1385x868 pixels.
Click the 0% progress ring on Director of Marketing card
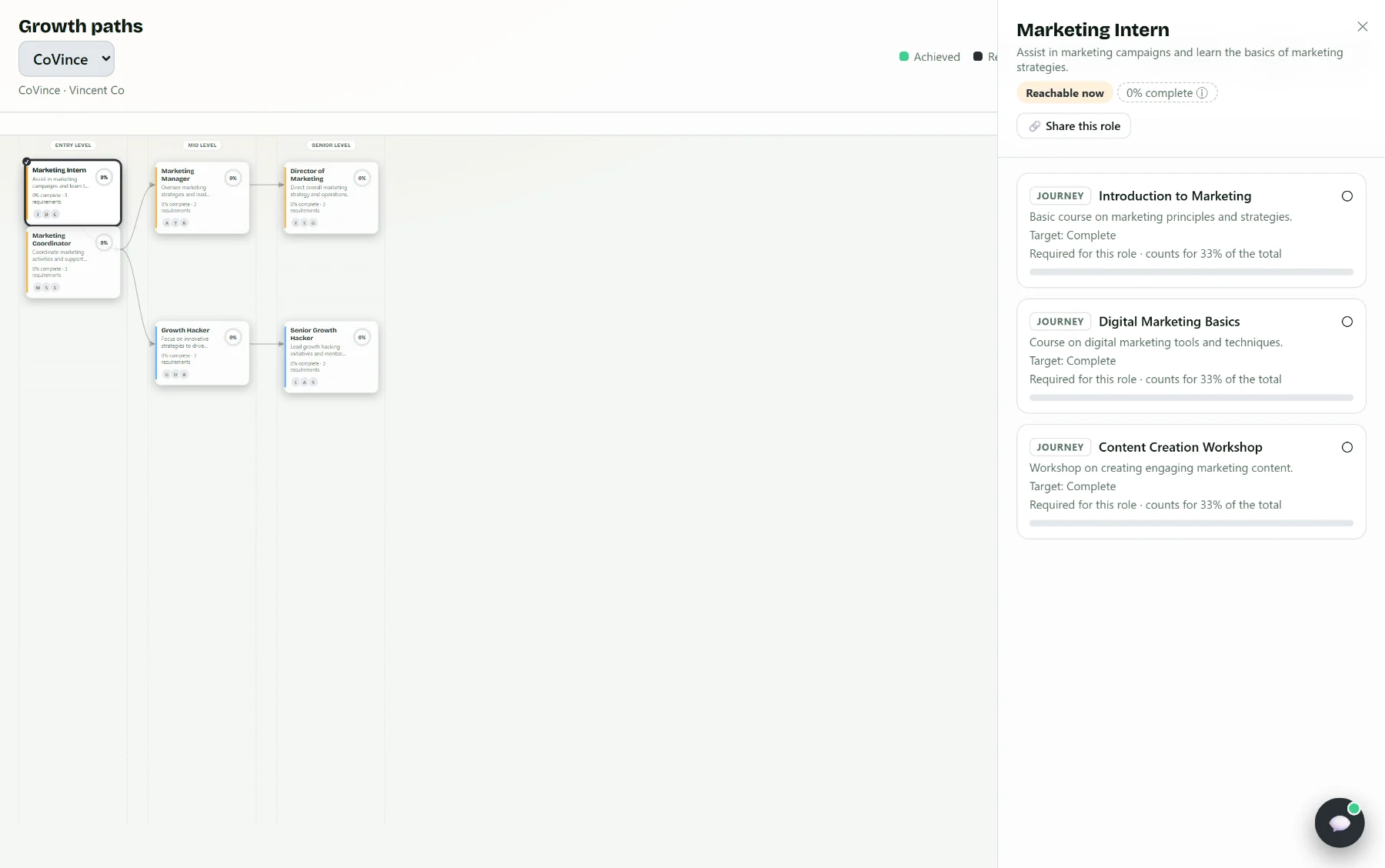tap(362, 178)
